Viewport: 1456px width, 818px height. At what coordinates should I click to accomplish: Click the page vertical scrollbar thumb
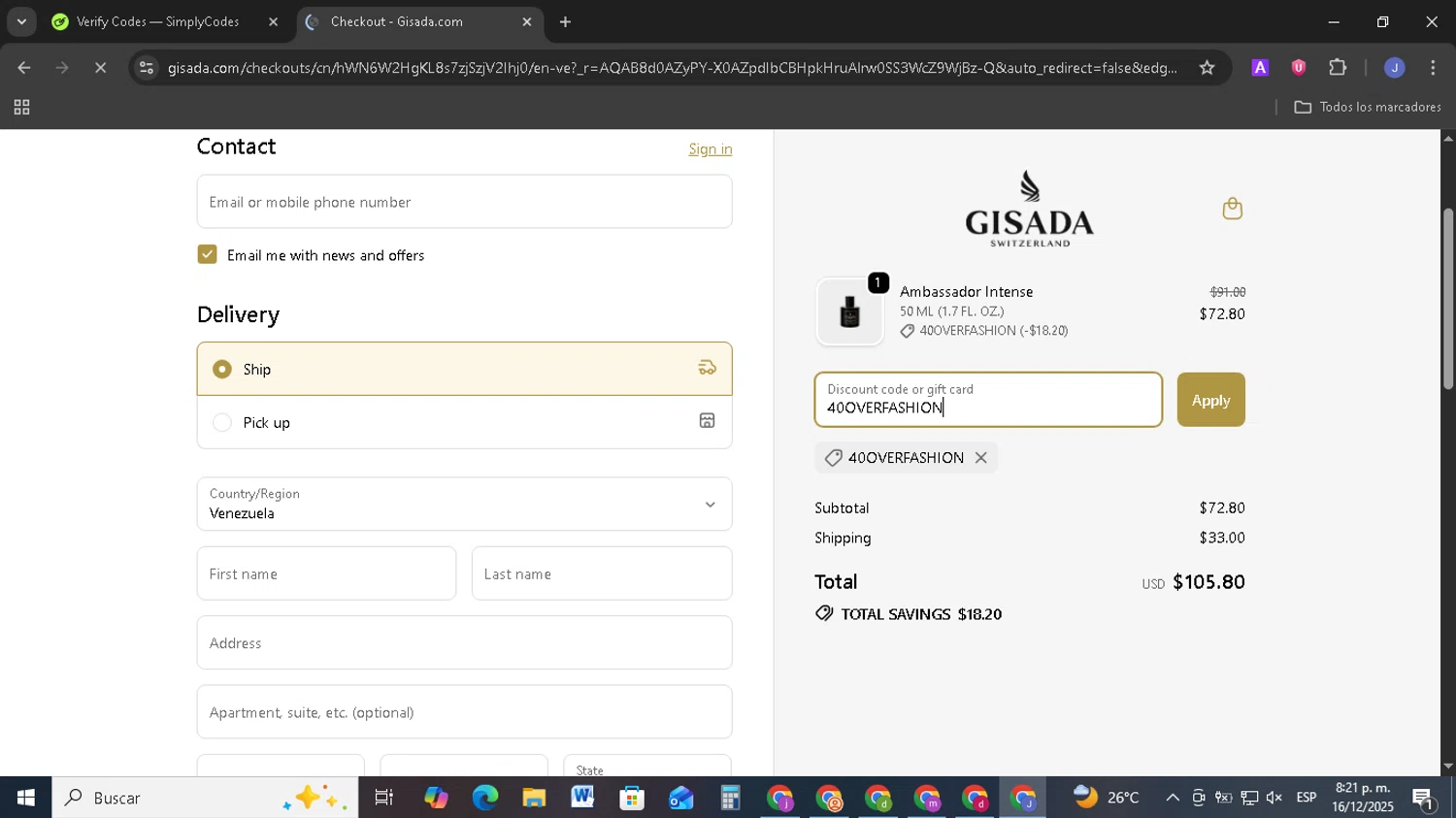coord(1447,299)
